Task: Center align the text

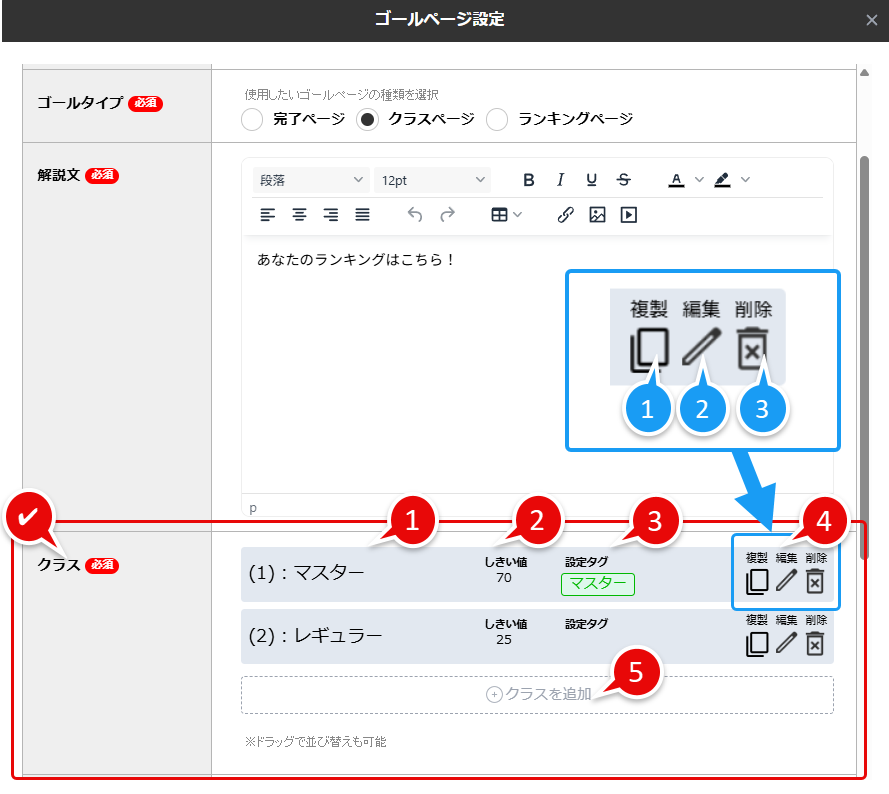Action: 299,214
